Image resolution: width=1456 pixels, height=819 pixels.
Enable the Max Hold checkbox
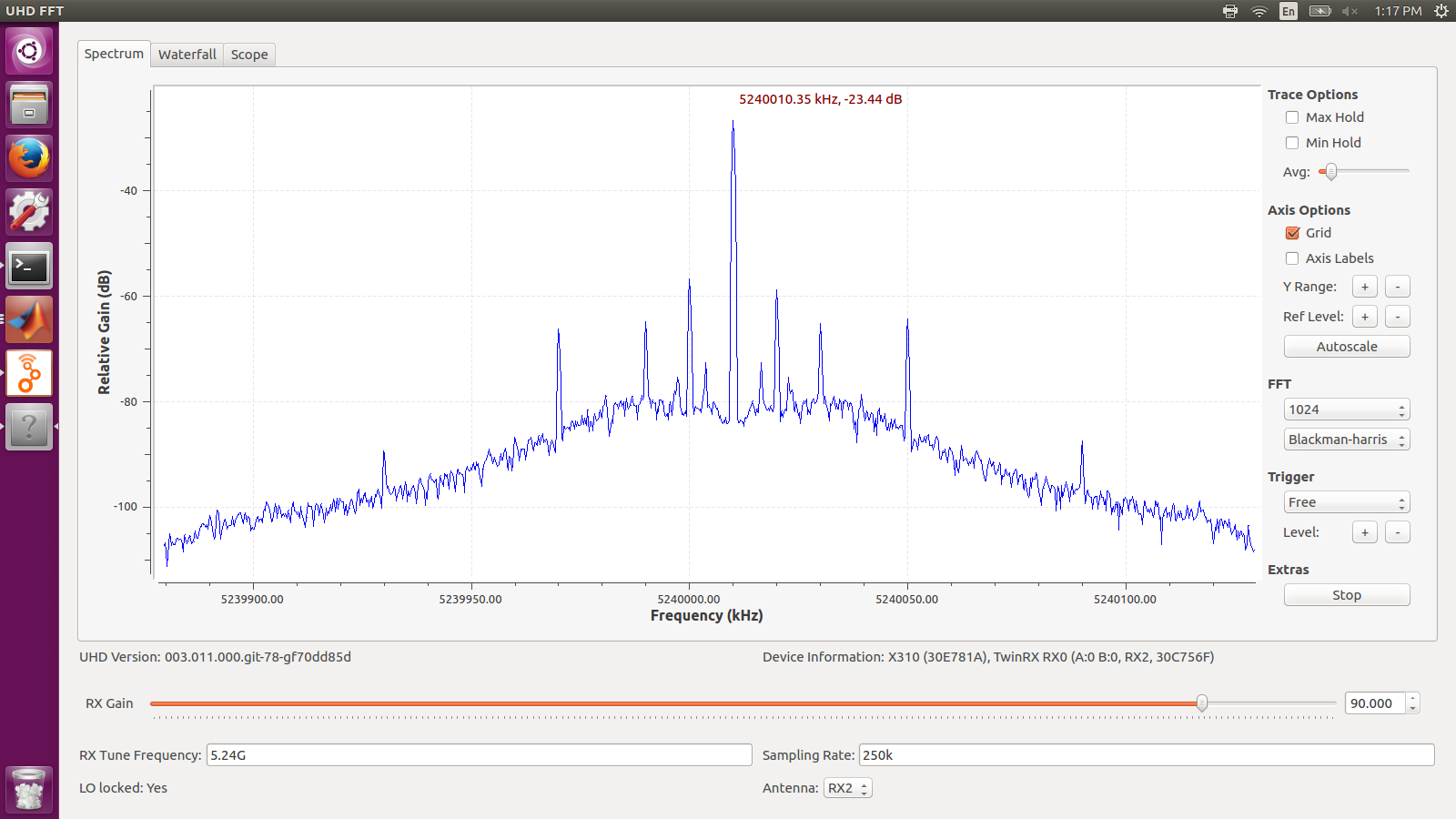coord(1292,117)
